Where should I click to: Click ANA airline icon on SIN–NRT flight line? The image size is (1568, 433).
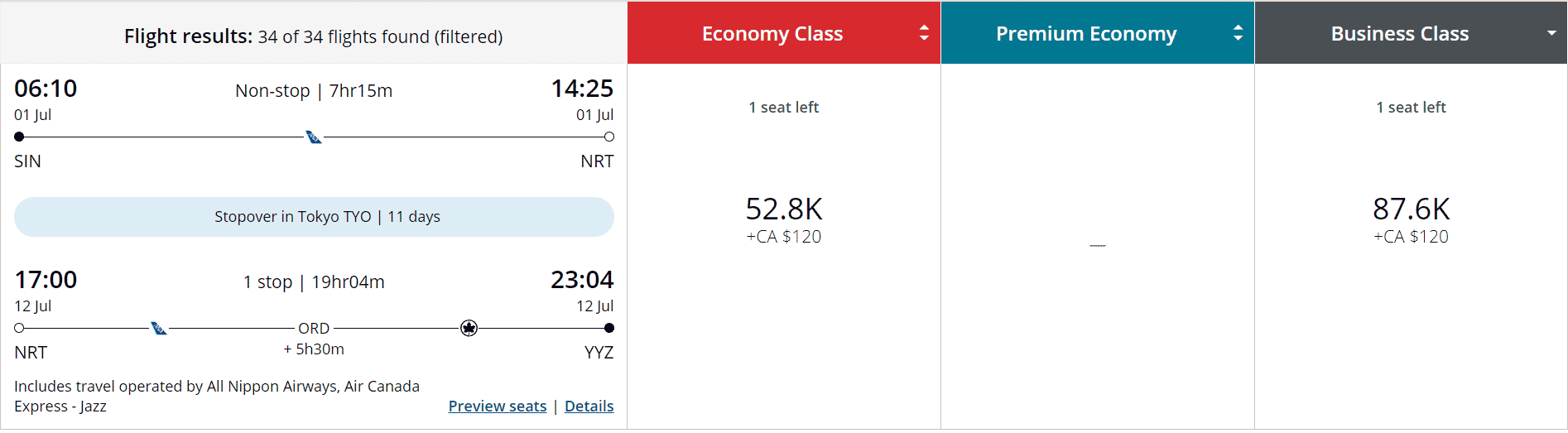tap(314, 137)
